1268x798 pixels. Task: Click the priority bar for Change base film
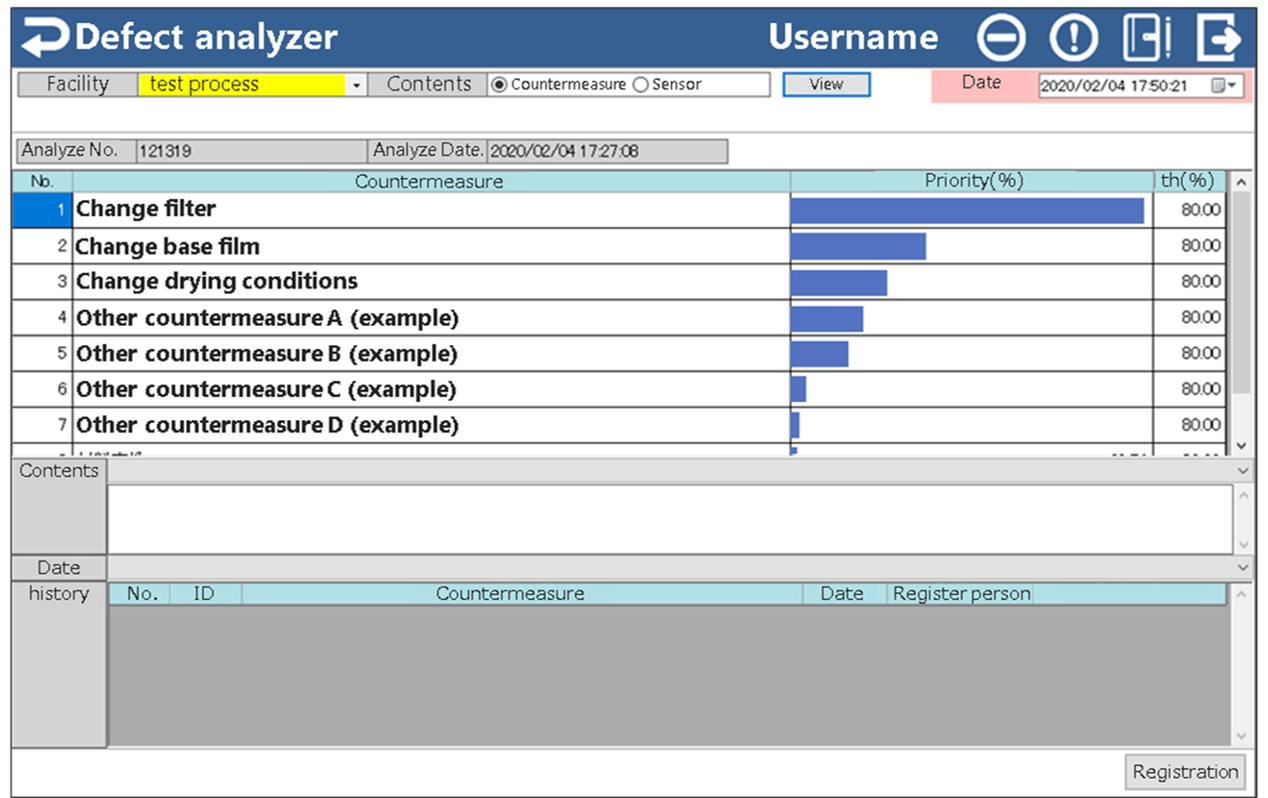point(858,247)
